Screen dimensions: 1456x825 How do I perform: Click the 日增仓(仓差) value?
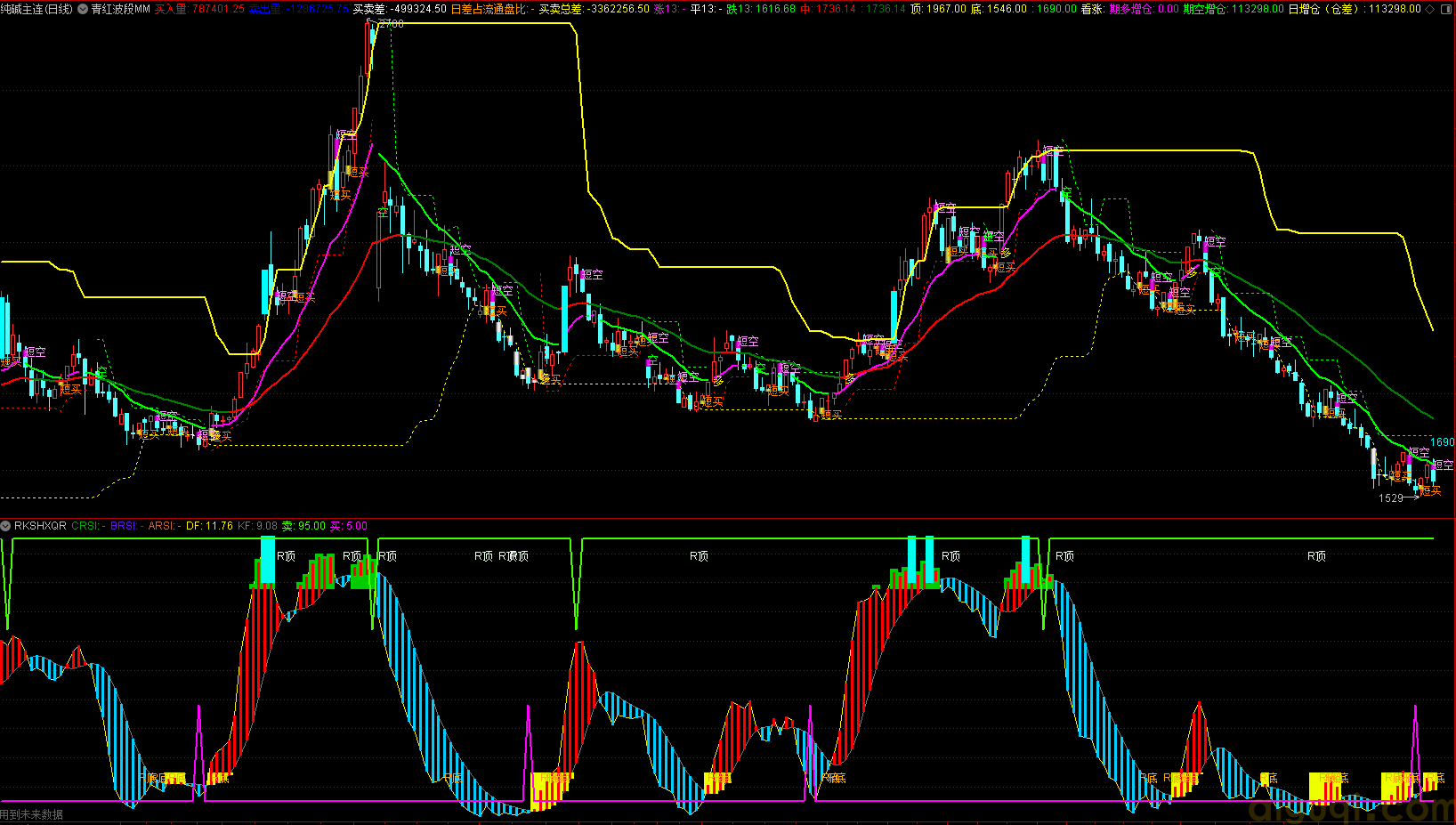coord(1355,9)
